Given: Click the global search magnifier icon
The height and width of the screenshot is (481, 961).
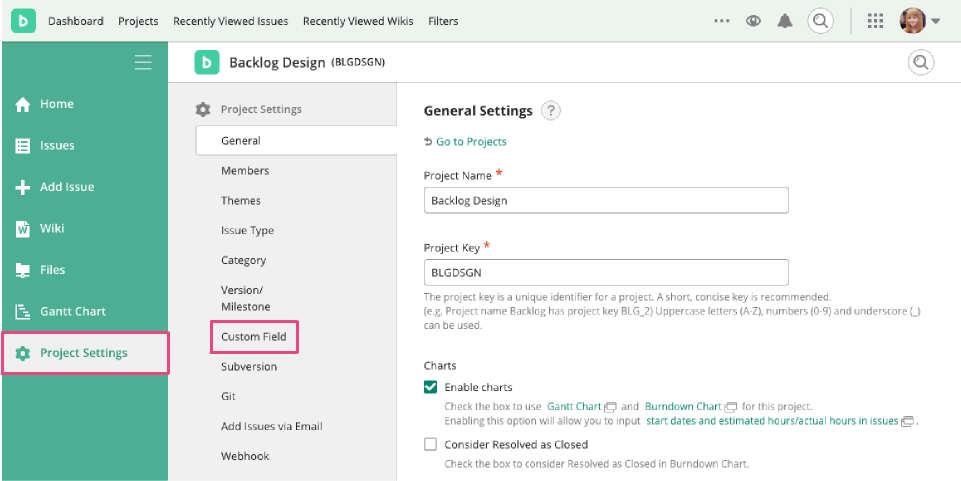Looking at the screenshot, I should [820, 21].
